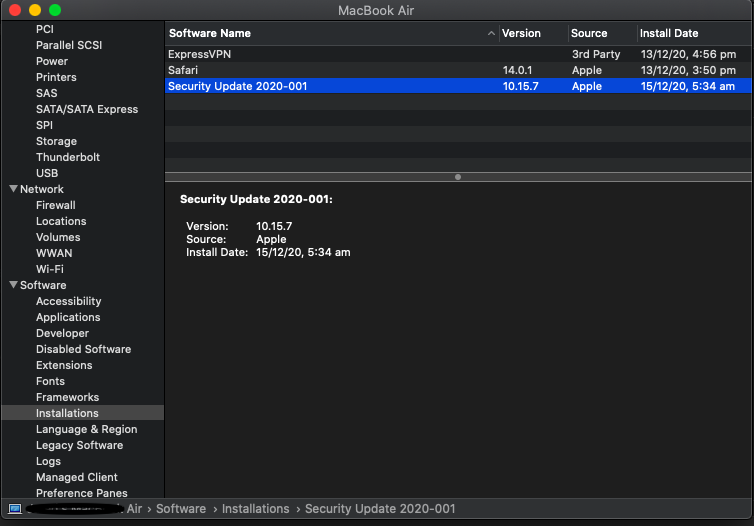Screen dimensions: 754x526
Task: Select Printers in the sidebar
Action: (56, 77)
